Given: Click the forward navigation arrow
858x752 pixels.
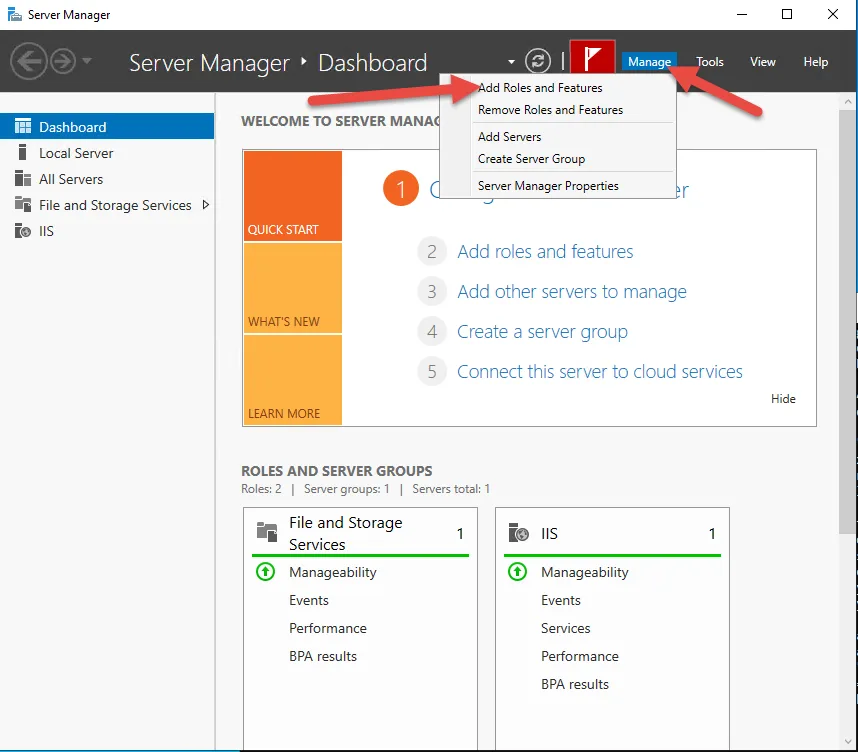Looking at the screenshot, I should click(x=62, y=62).
